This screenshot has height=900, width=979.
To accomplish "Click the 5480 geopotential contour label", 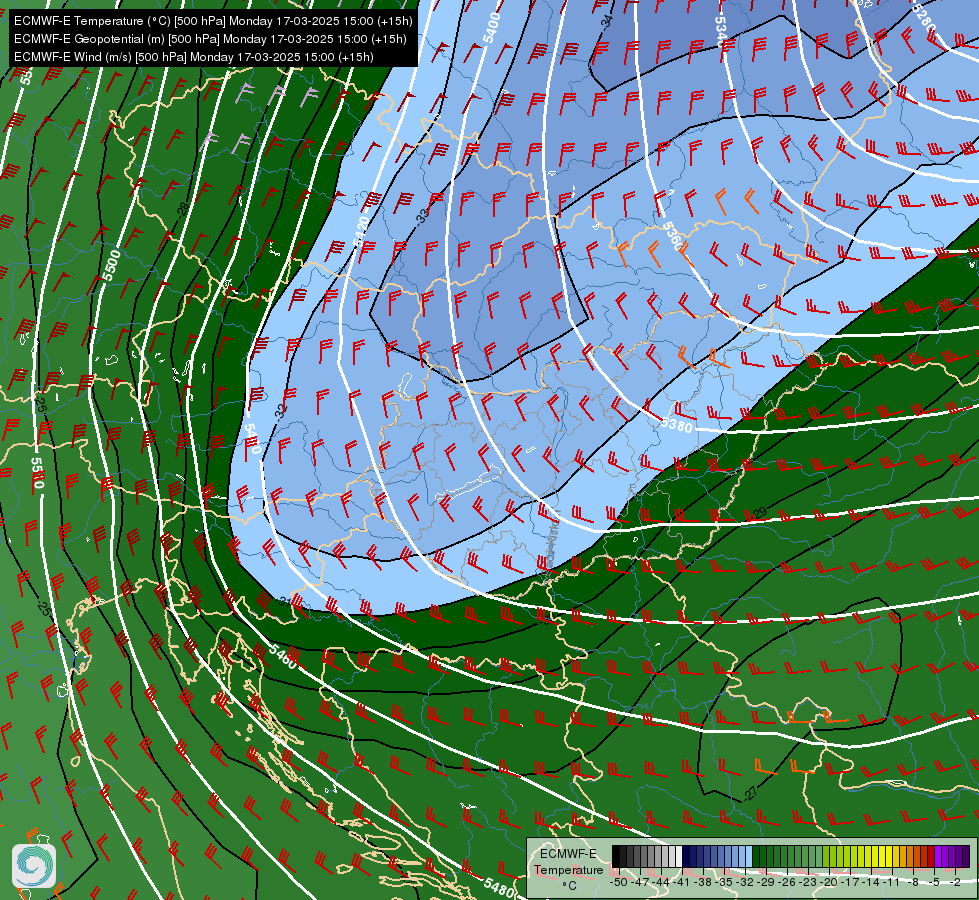I will (498, 886).
